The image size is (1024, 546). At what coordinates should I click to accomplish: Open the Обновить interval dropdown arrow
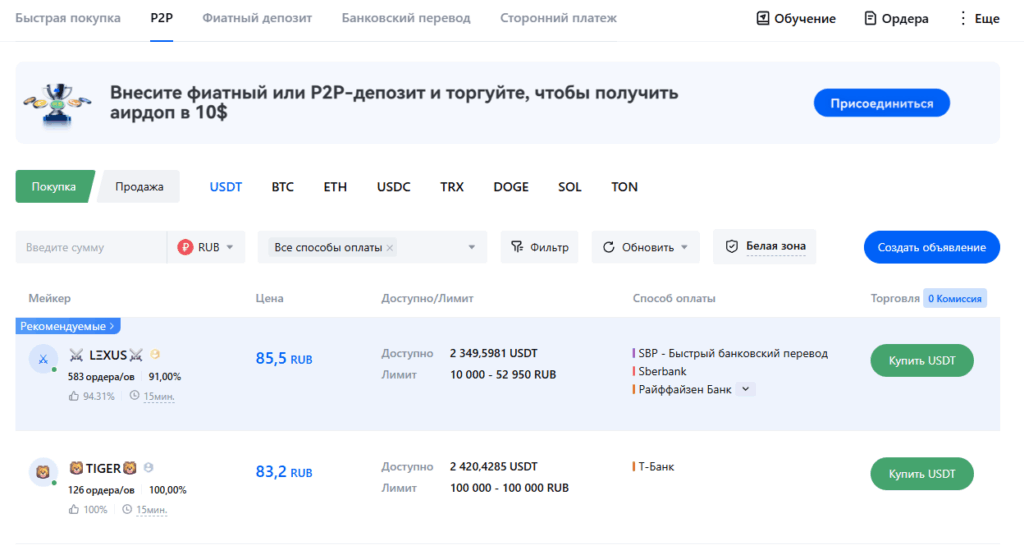684,248
